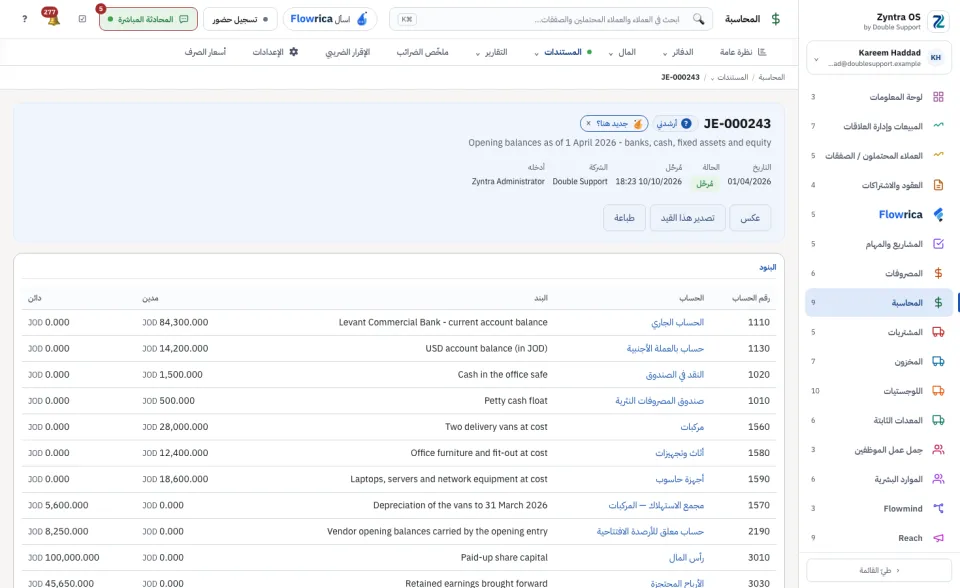The image size is (960, 588).
Task: Click account number 2190
Action: [x=759, y=532]
